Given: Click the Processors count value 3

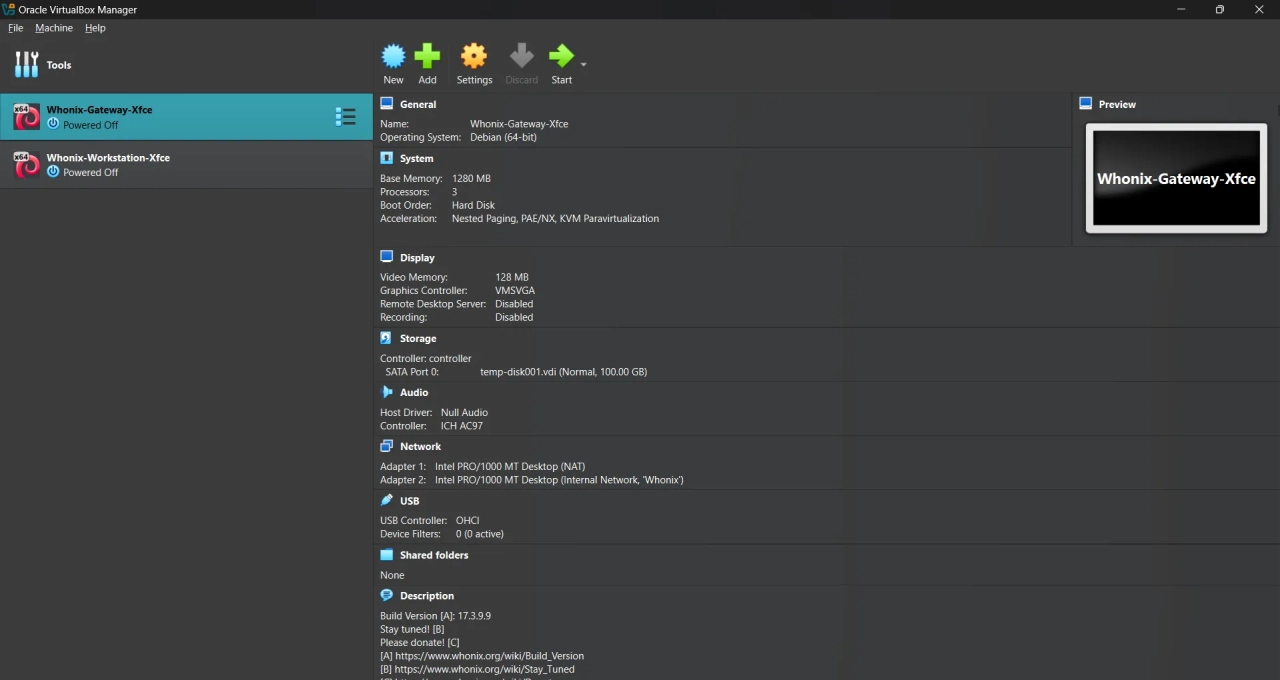Looking at the screenshot, I should (x=454, y=192).
